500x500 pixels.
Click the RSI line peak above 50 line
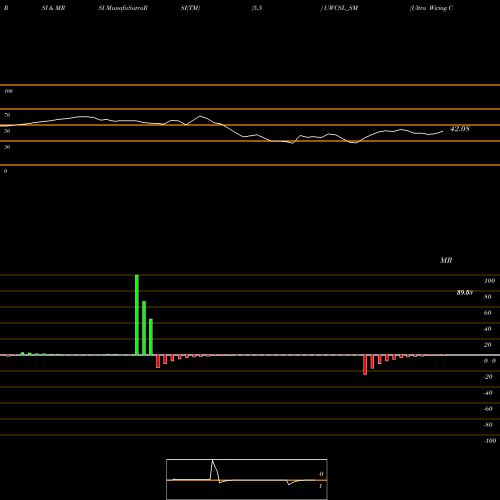pos(200,116)
